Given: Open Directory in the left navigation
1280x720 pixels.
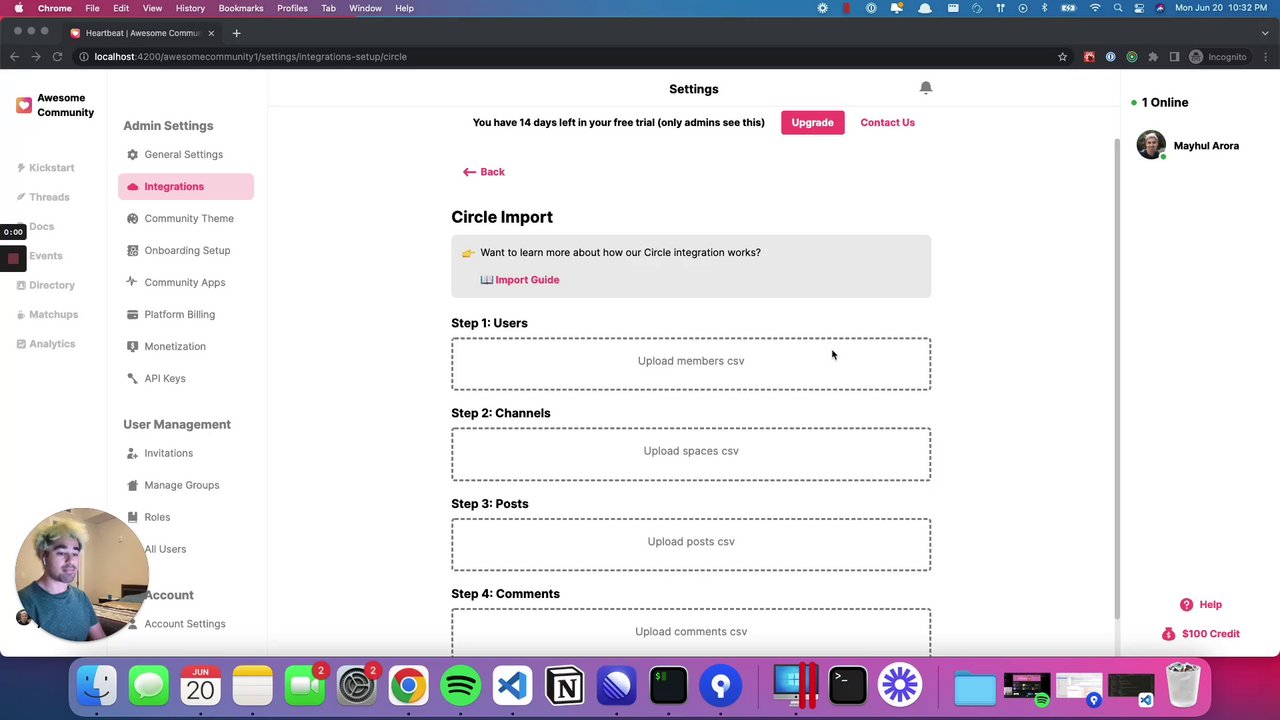Looking at the screenshot, I should pyautogui.click(x=46, y=285).
